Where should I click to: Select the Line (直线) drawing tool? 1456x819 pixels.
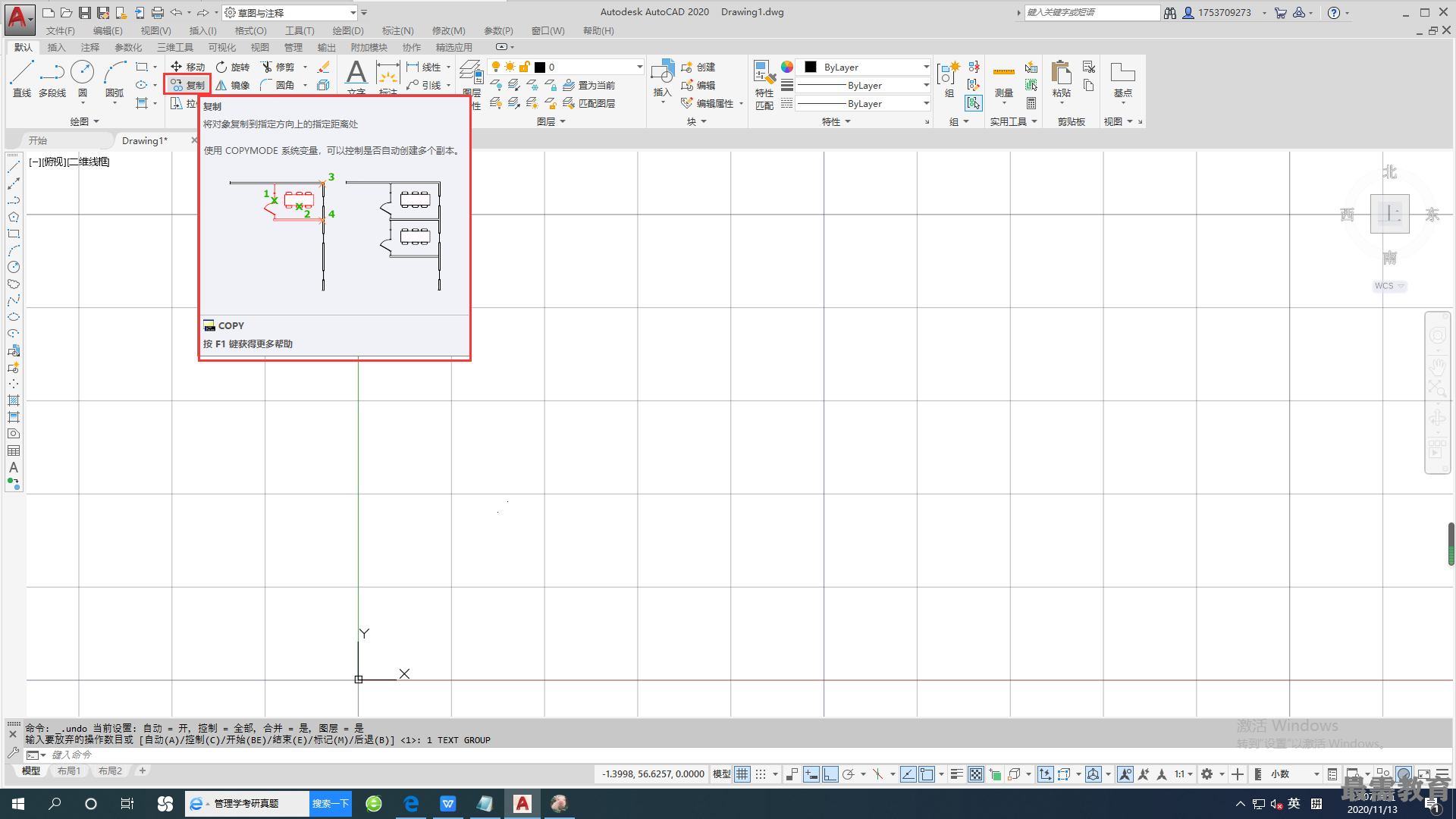click(21, 79)
